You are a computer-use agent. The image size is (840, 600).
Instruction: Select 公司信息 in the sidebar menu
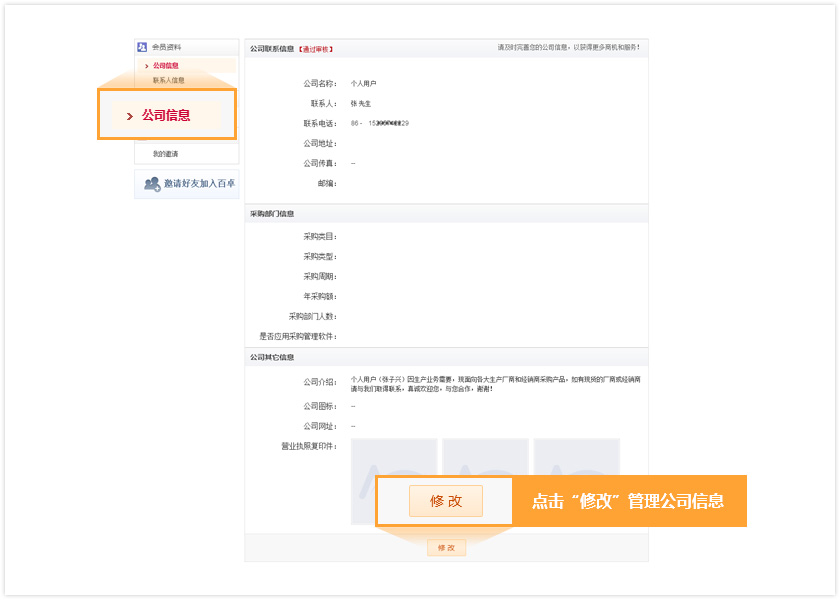(x=166, y=65)
